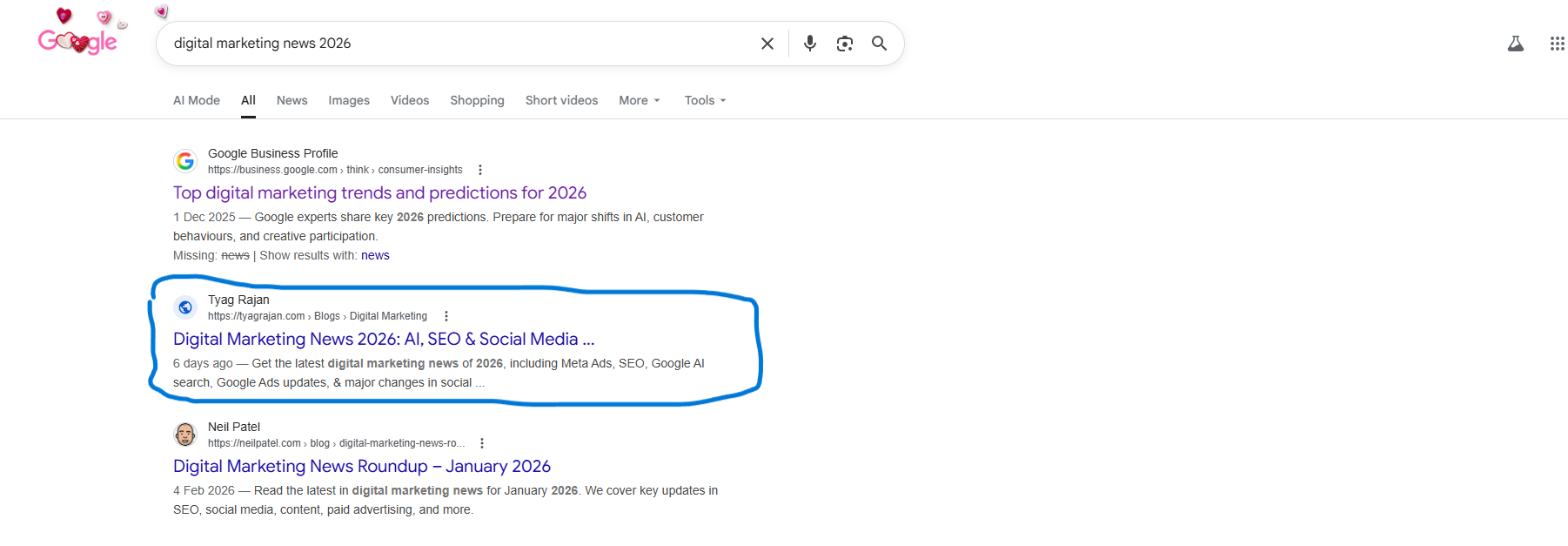Screen dimensions: 1568x546
Task: Click into the search query input field
Action: pyautogui.click(x=452, y=44)
